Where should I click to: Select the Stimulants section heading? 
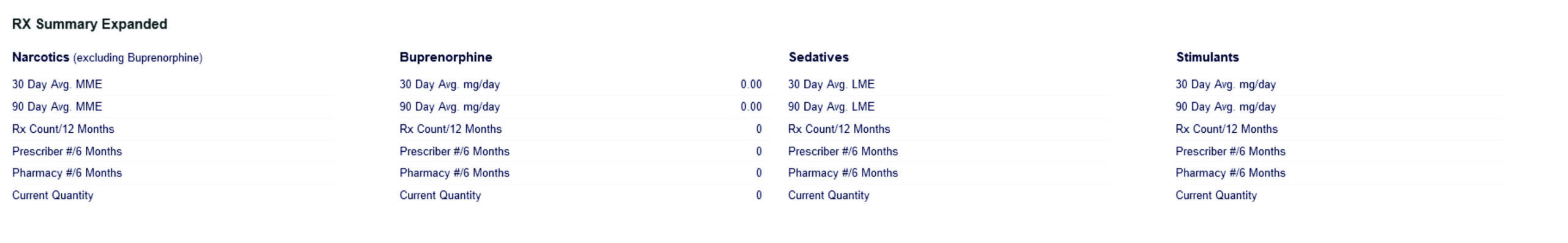1207,58
